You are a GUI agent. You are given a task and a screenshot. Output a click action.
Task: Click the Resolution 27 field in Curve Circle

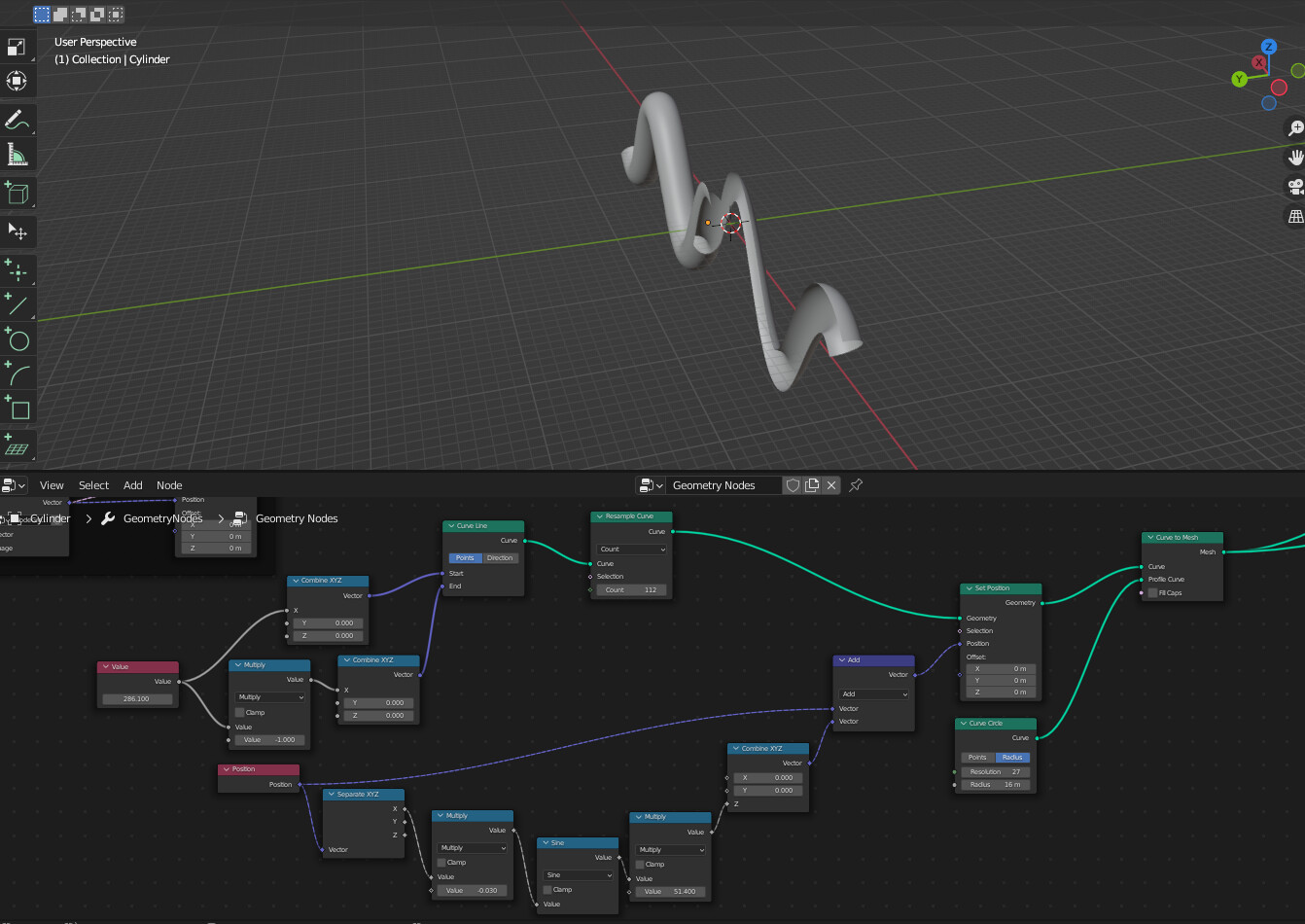(x=996, y=772)
